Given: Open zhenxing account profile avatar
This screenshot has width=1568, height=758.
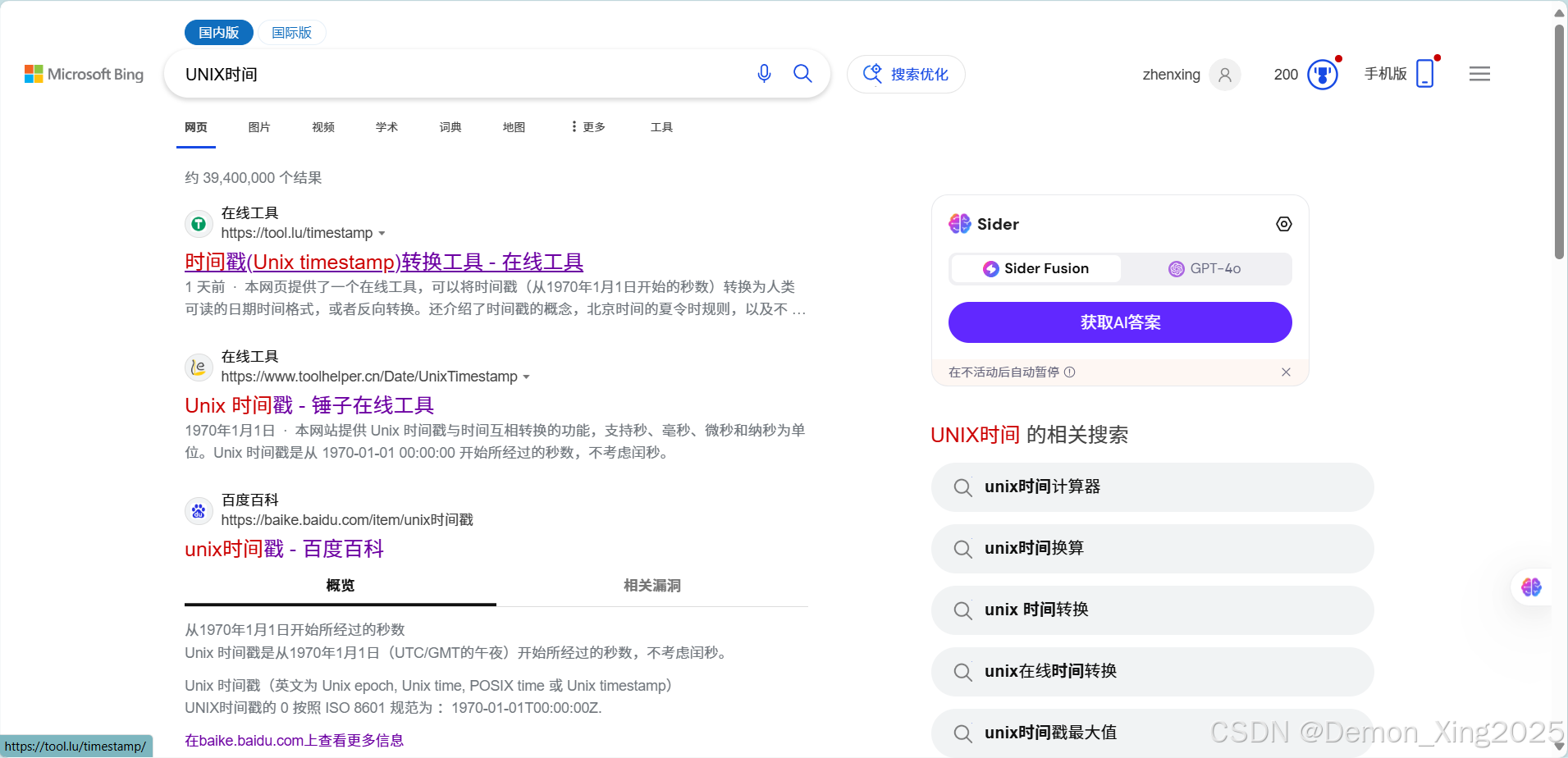Looking at the screenshot, I should click(x=1224, y=75).
